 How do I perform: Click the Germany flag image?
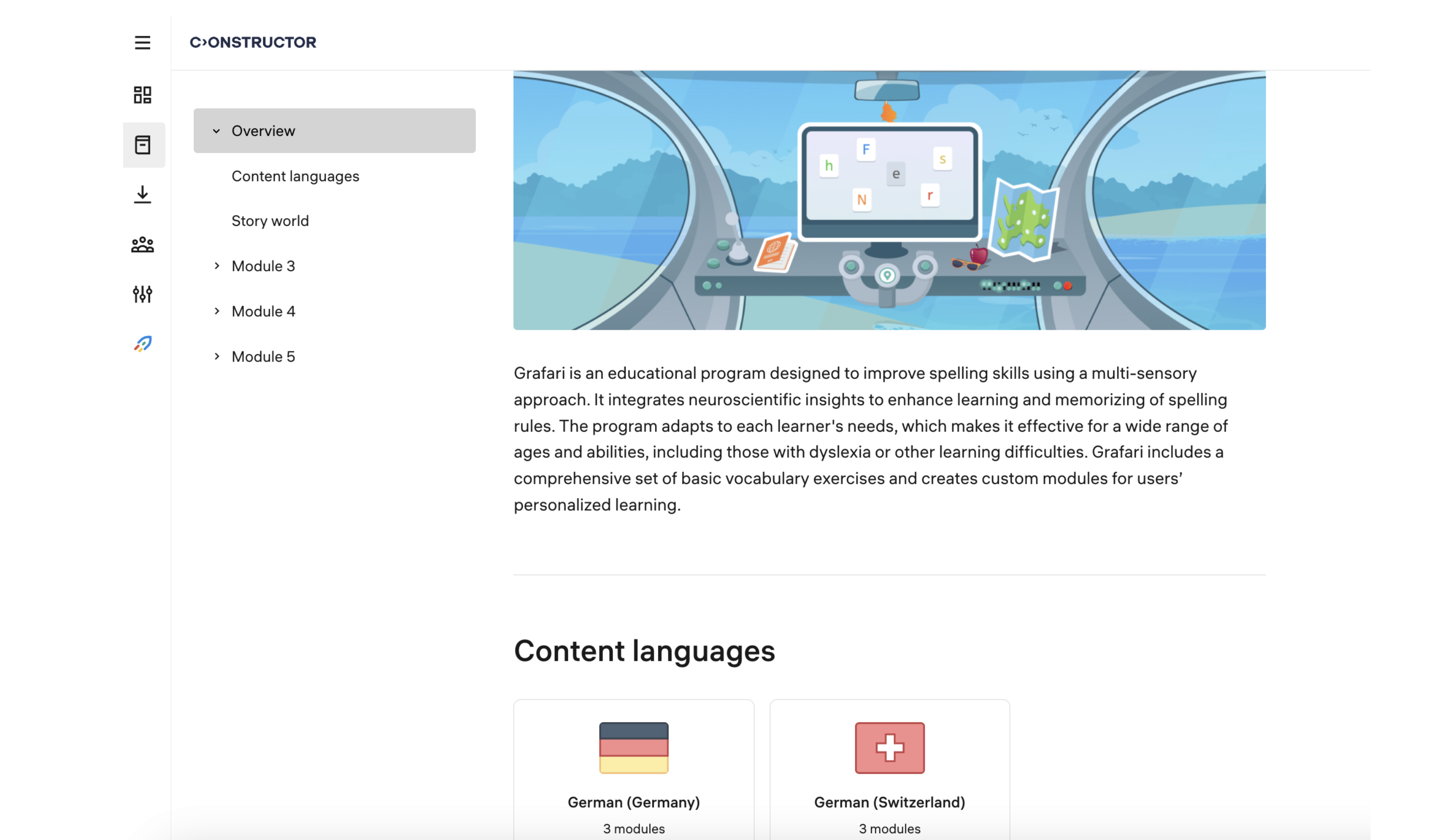tap(633, 747)
